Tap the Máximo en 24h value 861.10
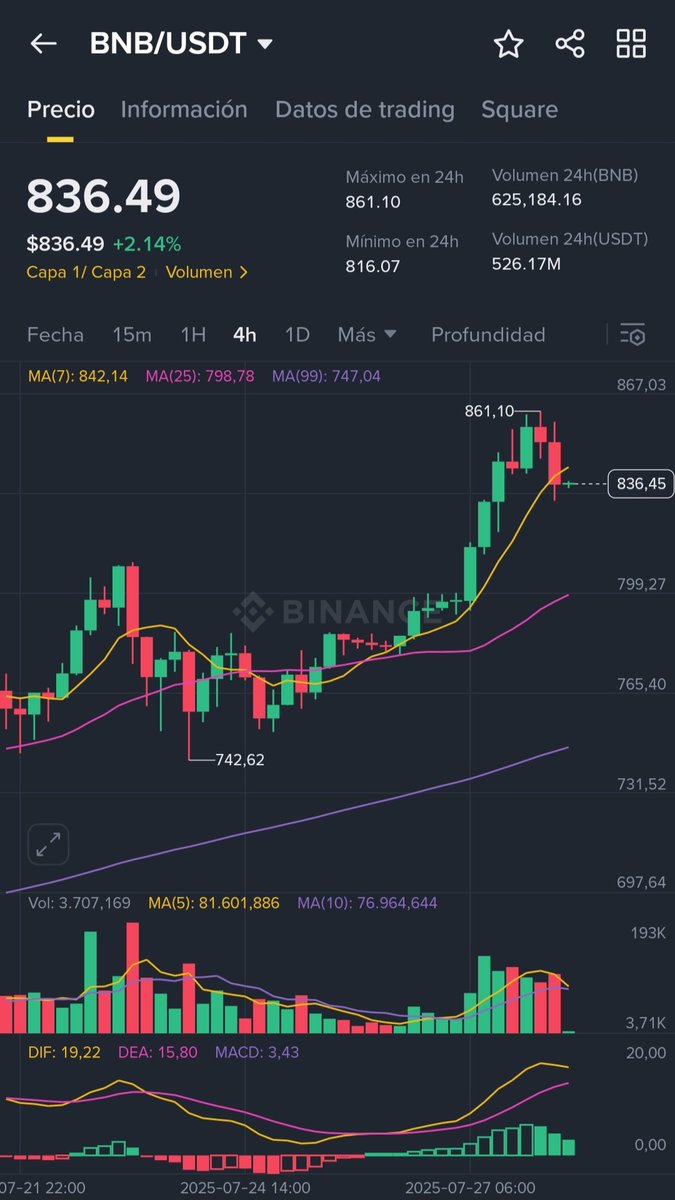Viewport: 675px width, 1200px height. [373, 201]
